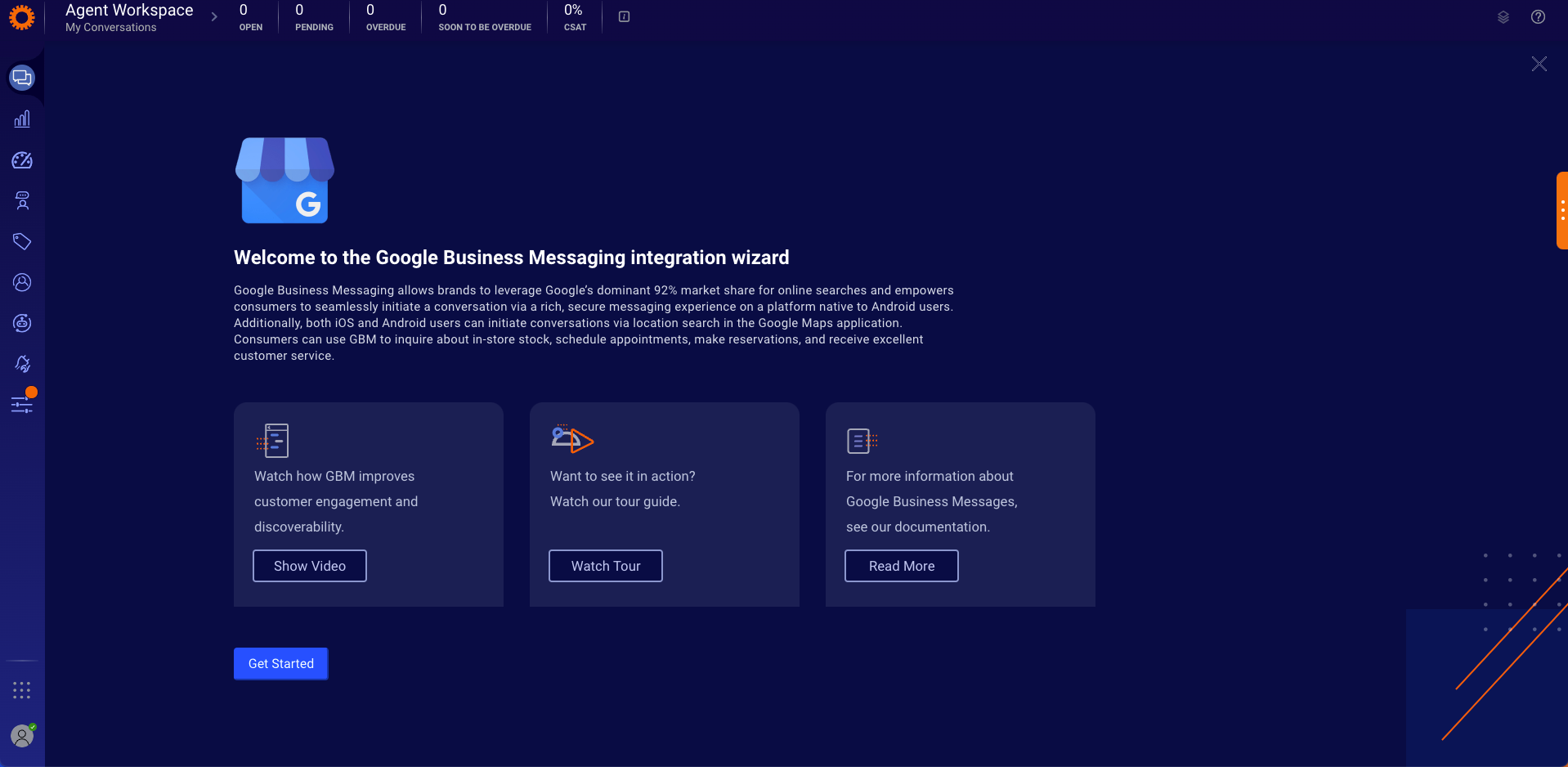This screenshot has width=1568, height=767.
Task: Click the Get Started button
Action: (281, 663)
